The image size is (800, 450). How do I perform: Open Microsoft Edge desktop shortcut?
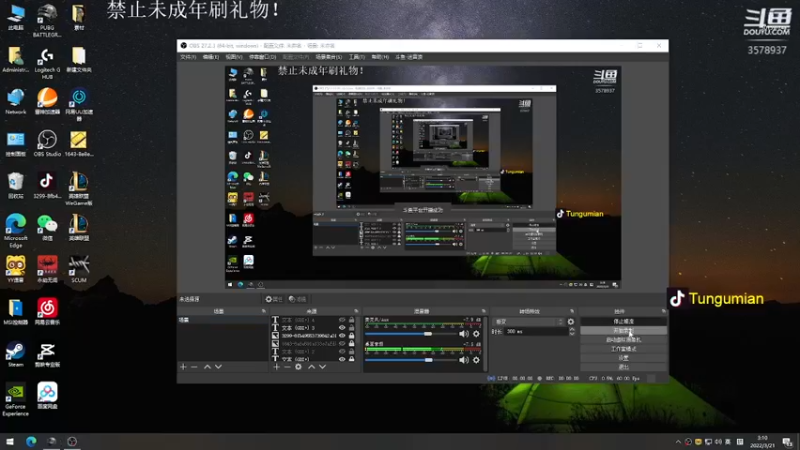(16, 231)
